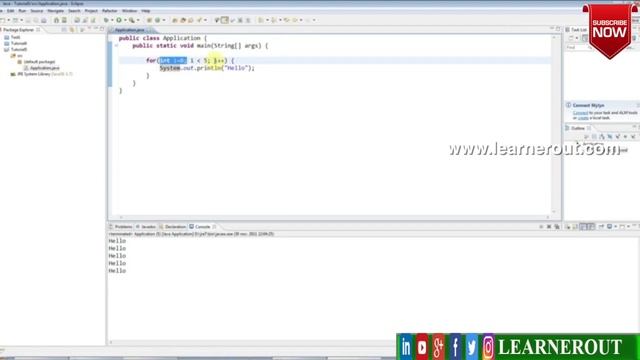The width and height of the screenshot is (640, 360).
Task: Select the Task List view tab
Action: pos(576,30)
